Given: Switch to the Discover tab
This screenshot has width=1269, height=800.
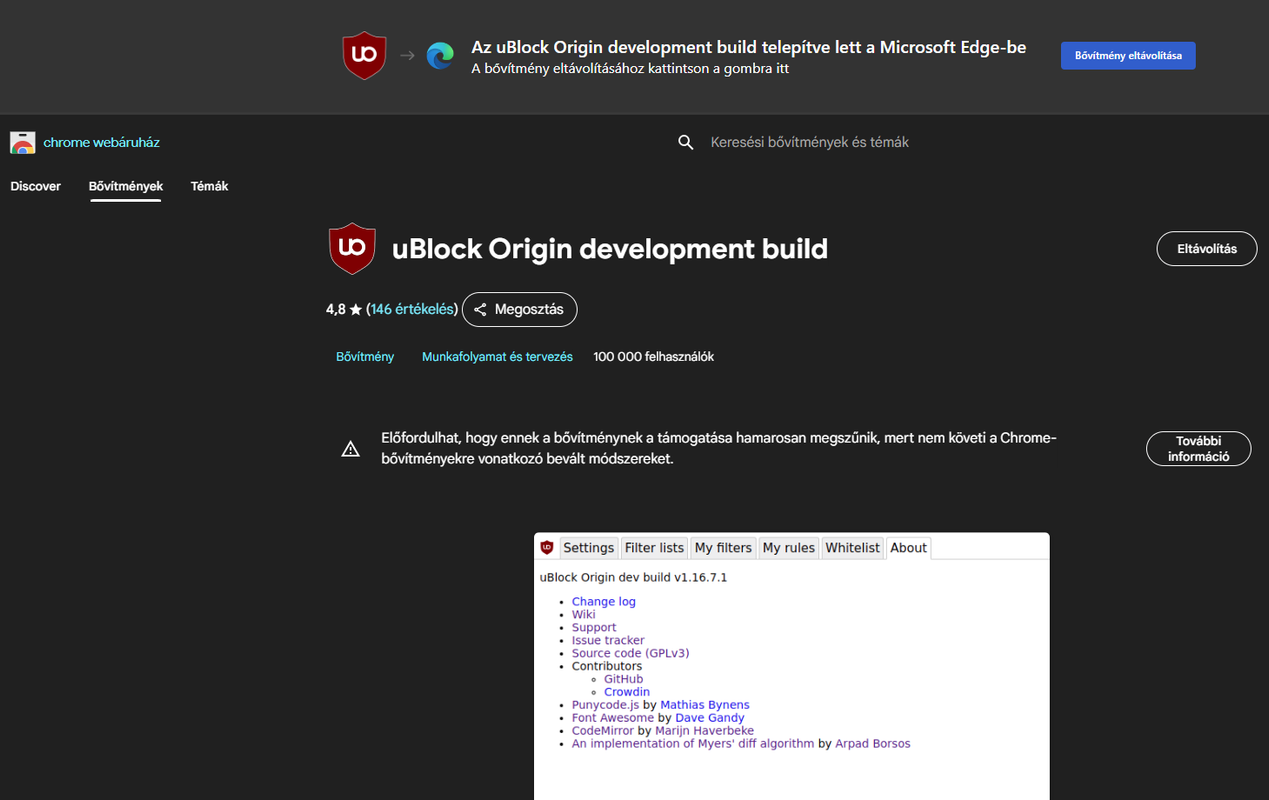Looking at the screenshot, I should (36, 186).
